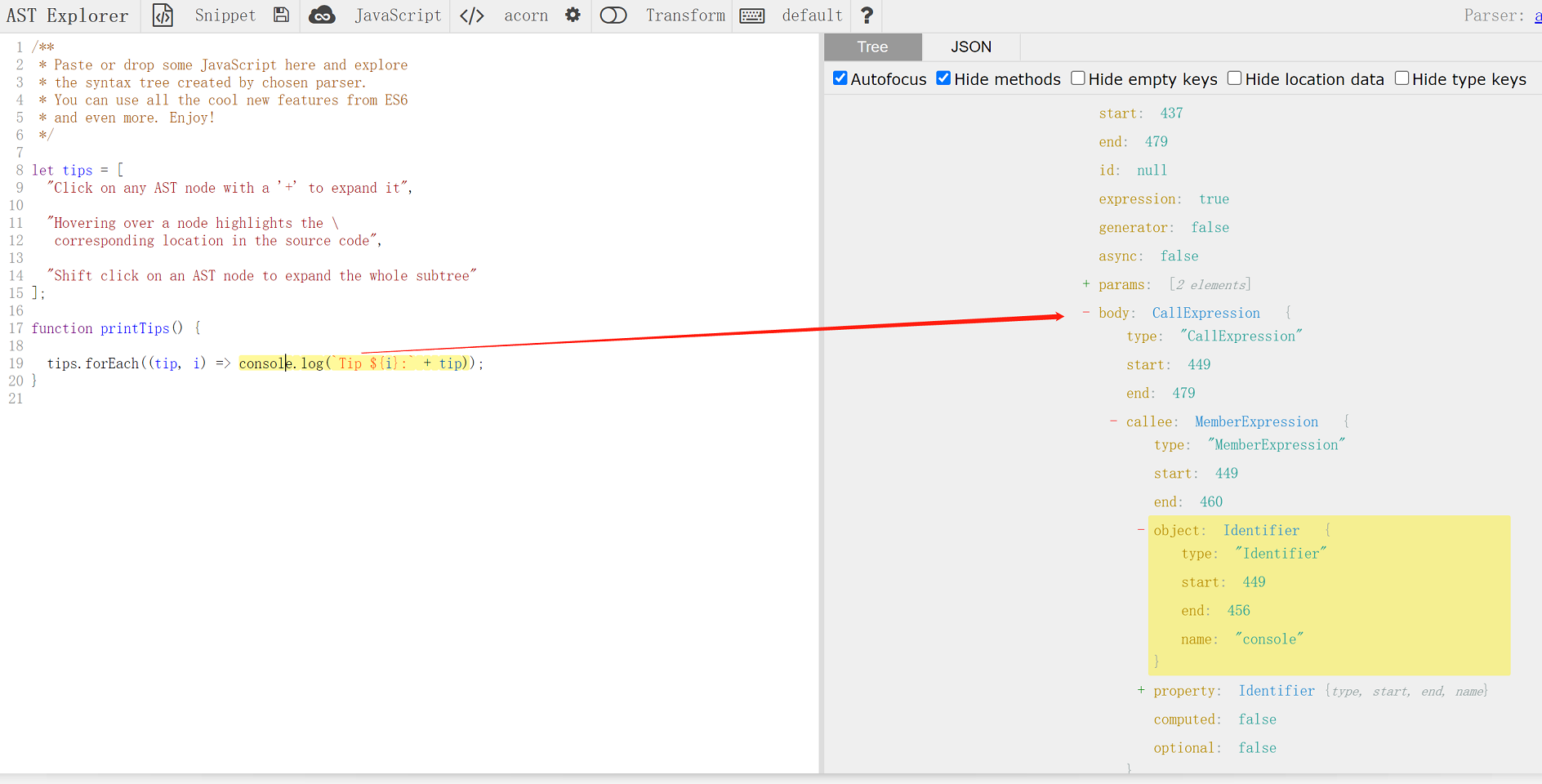The width and height of the screenshot is (1542, 784).
Task: Click the Identifier label on object
Action: click(1261, 530)
